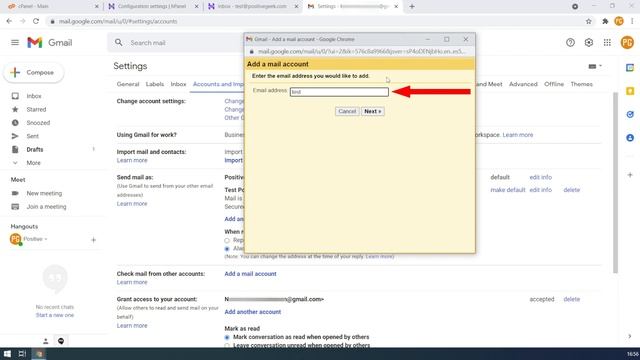Viewport: 640px width, 360px height.
Task: Open Task View on the taskbar
Action: click(x=22, y=354)
